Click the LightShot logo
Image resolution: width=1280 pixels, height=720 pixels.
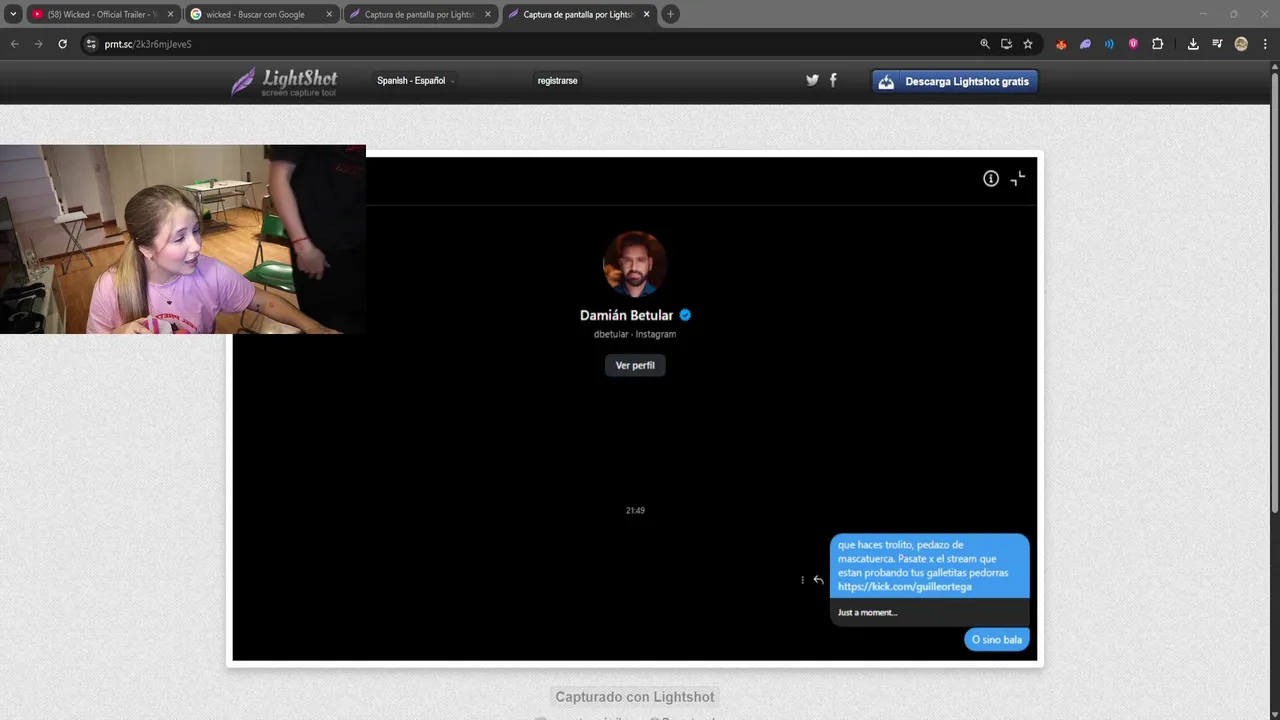pyautogui.click(x=284, y=81)
